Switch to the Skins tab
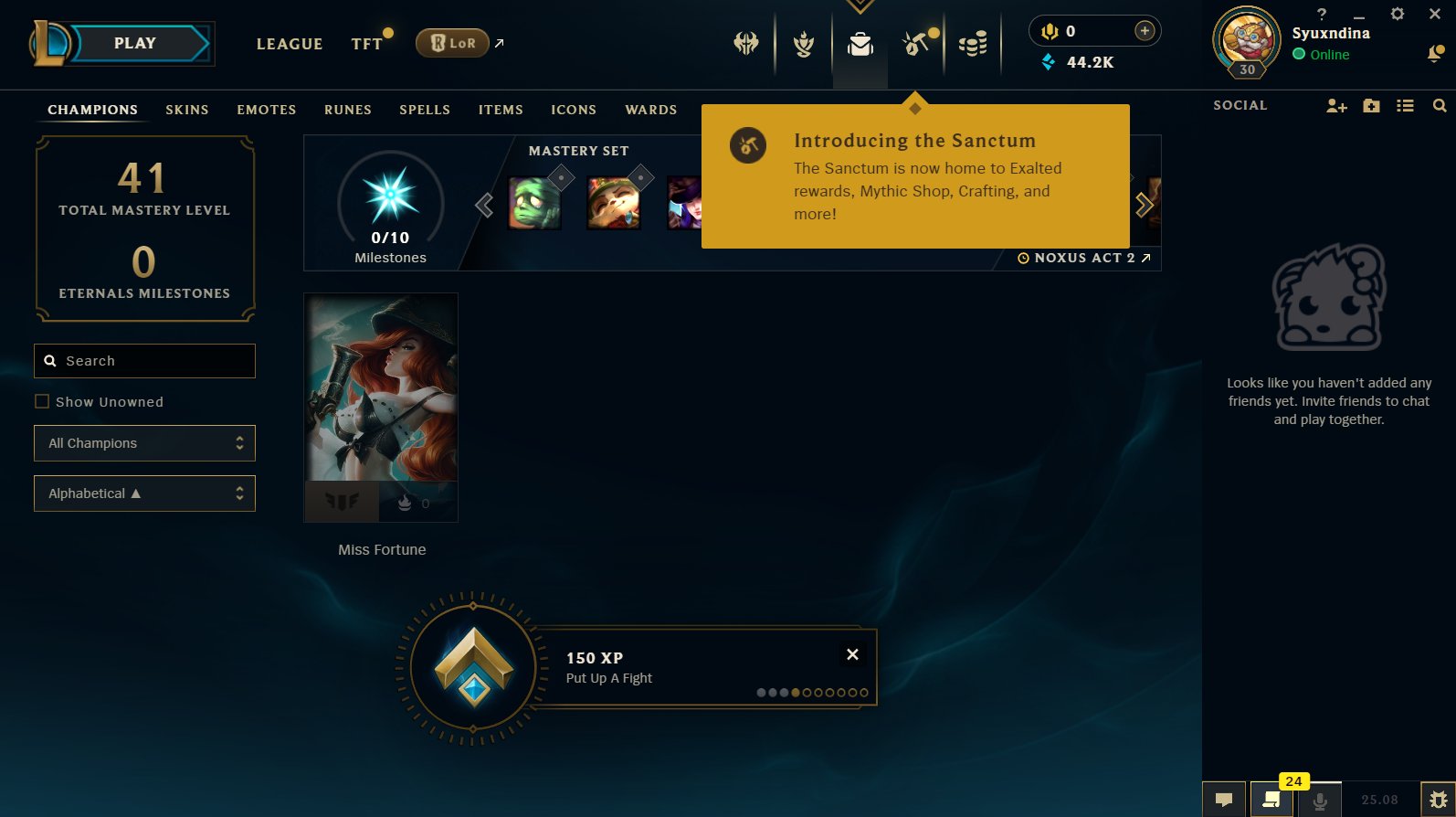The image size is (1456, 817). click(187, 110)
